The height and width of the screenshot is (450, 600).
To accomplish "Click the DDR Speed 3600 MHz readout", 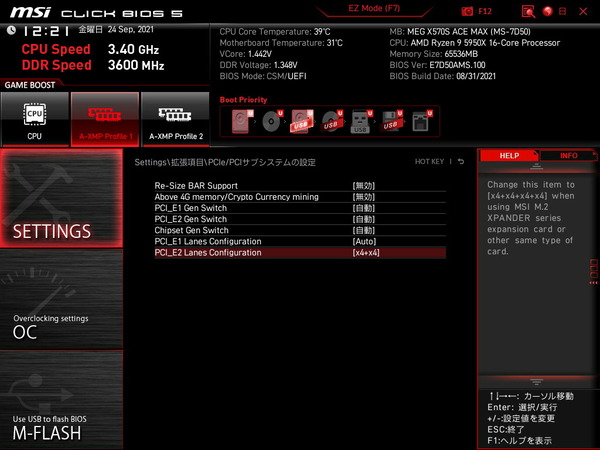I will (x=93, y=65).
